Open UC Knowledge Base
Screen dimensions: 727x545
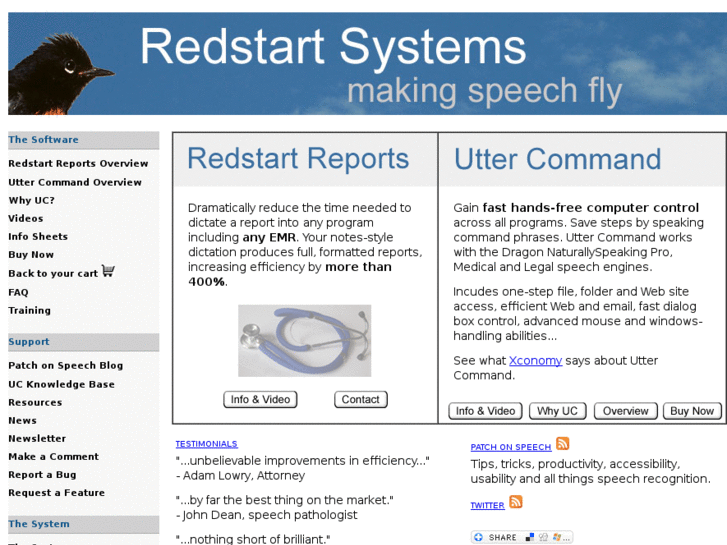pos(61,384)
